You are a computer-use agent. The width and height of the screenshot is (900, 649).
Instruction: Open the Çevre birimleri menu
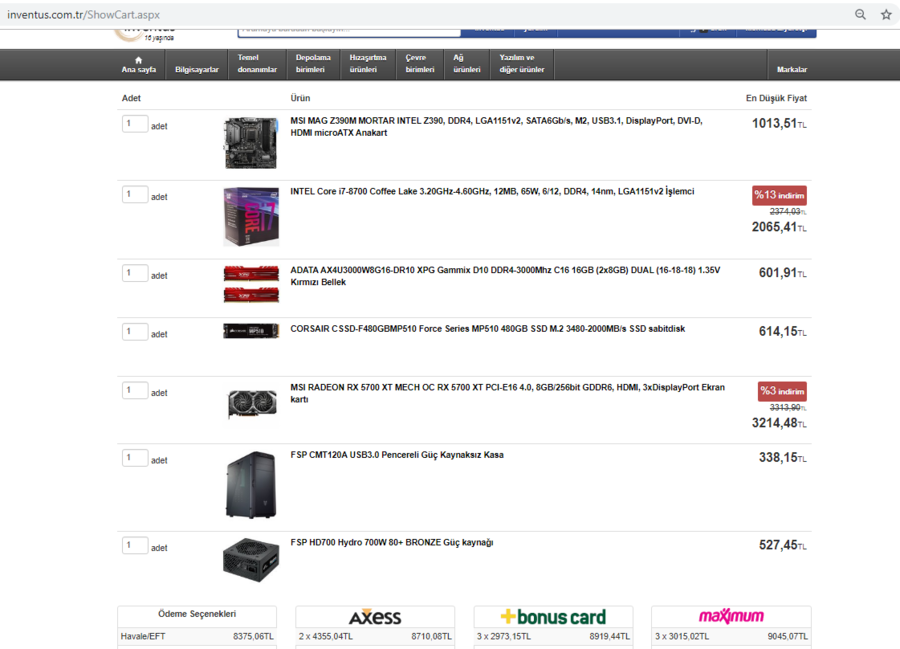[x=420, y=64]
